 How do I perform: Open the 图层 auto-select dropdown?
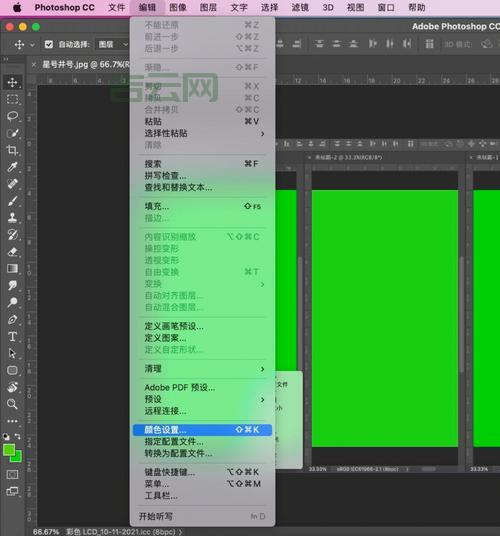tap(113, 44)
